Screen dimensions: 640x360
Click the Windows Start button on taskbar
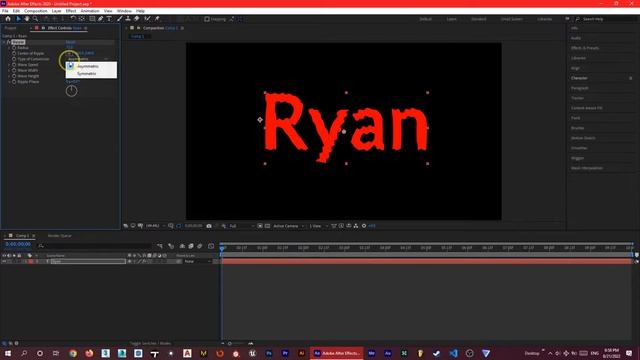coord(8,353)
